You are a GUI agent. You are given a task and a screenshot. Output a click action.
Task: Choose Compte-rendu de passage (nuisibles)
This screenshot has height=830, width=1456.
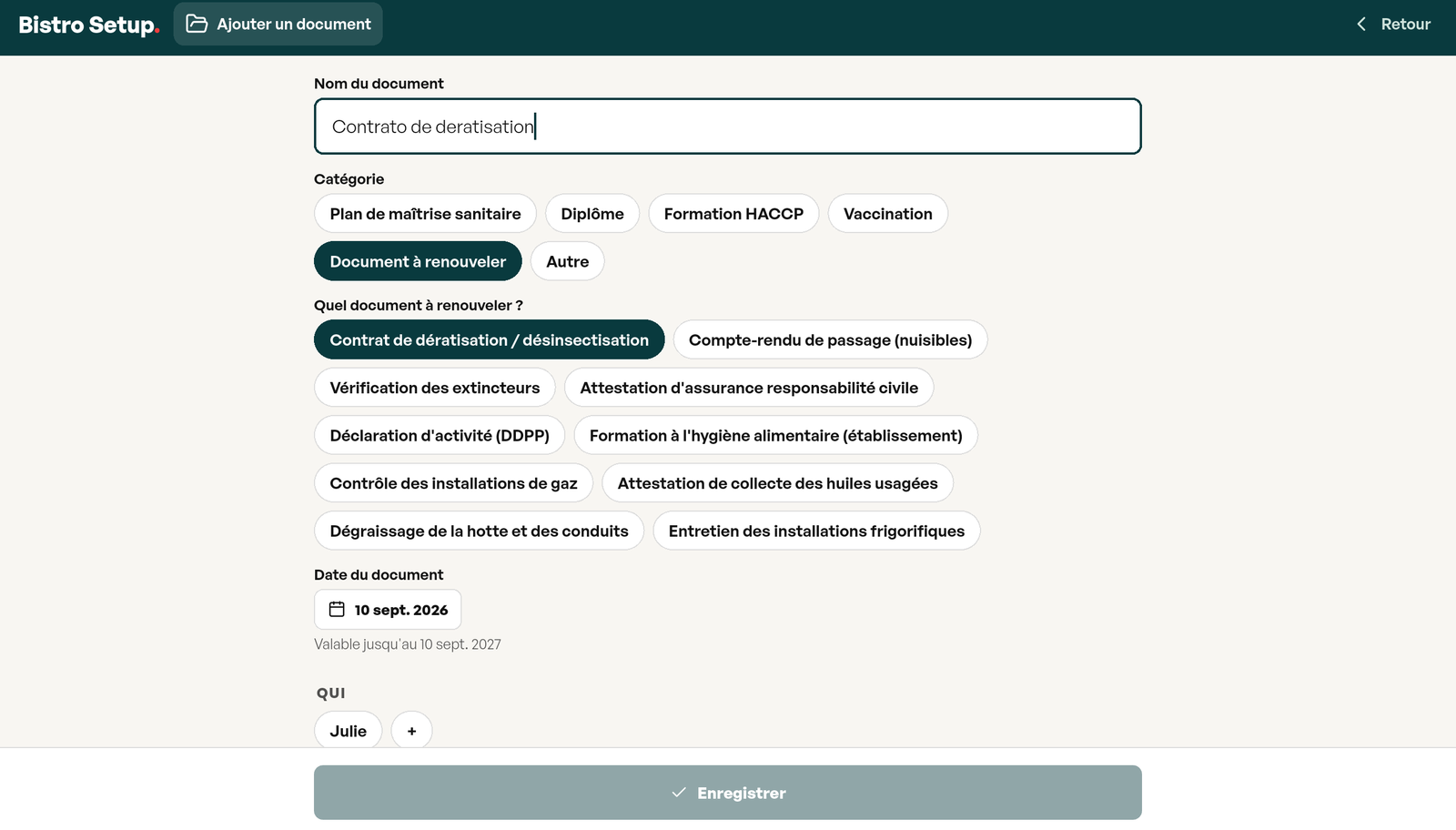pyautogui.click(x=830, y=339)
